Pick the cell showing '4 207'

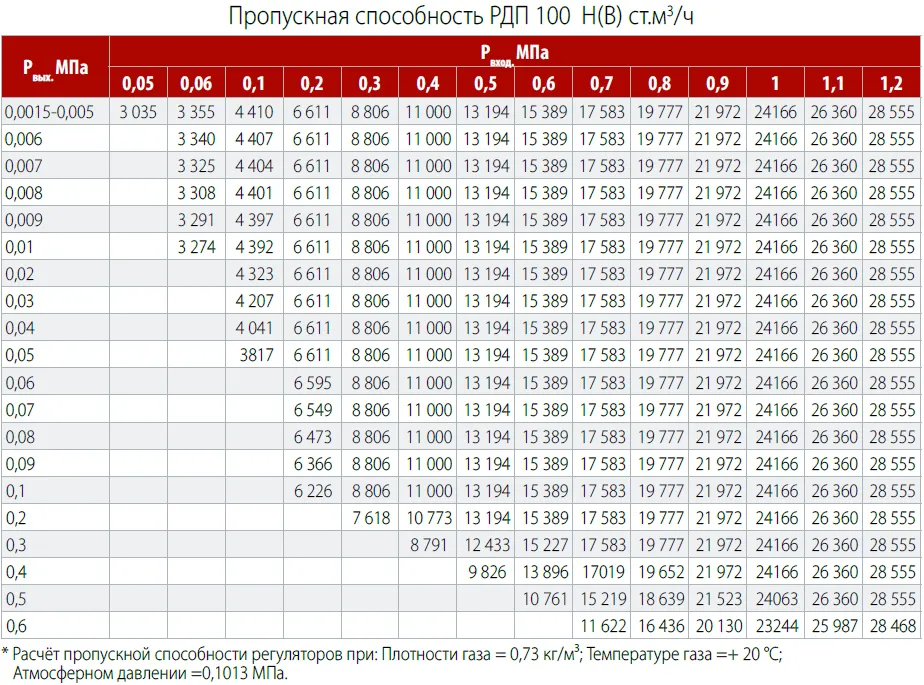(x=254, y=301)
